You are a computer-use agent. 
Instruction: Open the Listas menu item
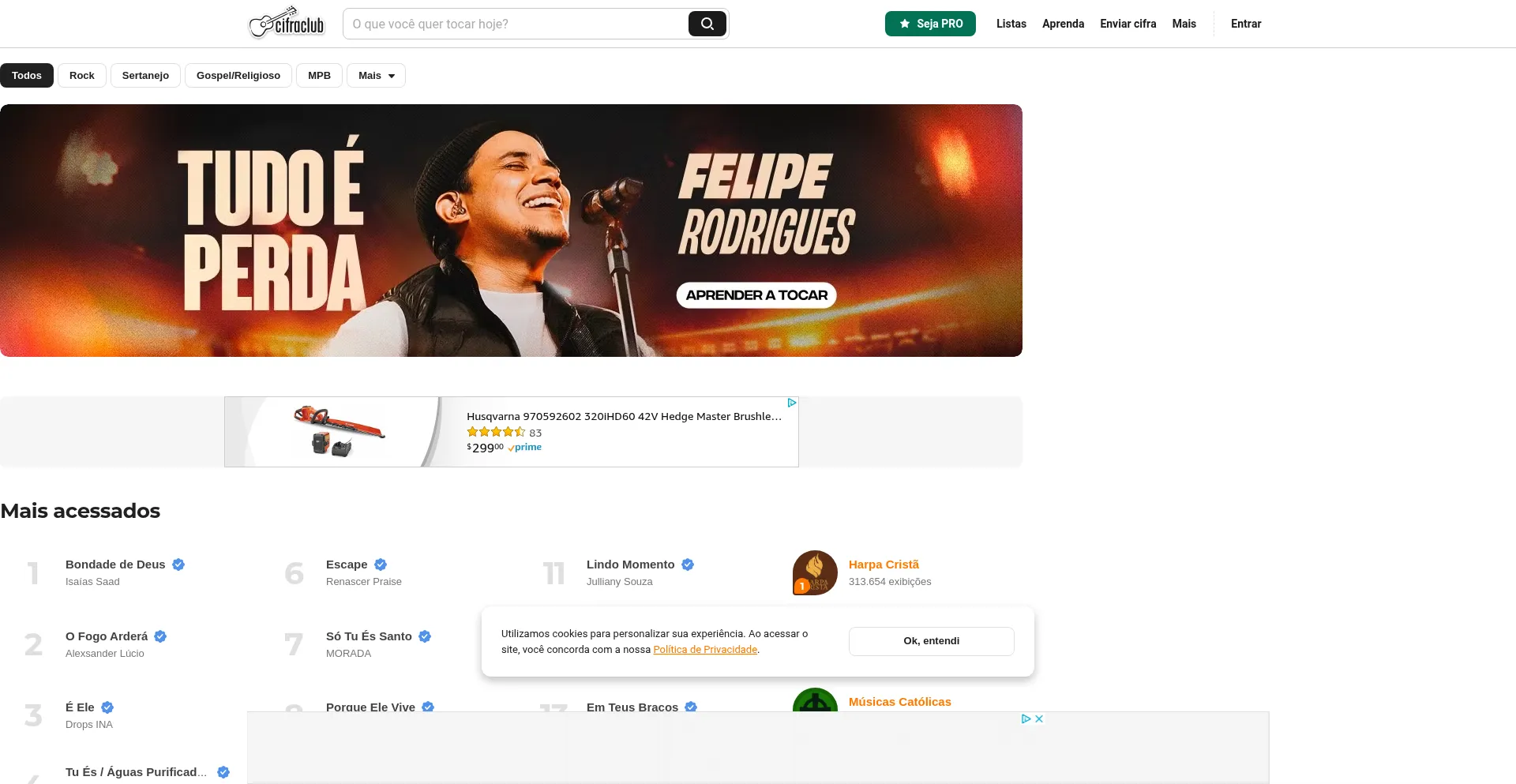[1011, 24]
